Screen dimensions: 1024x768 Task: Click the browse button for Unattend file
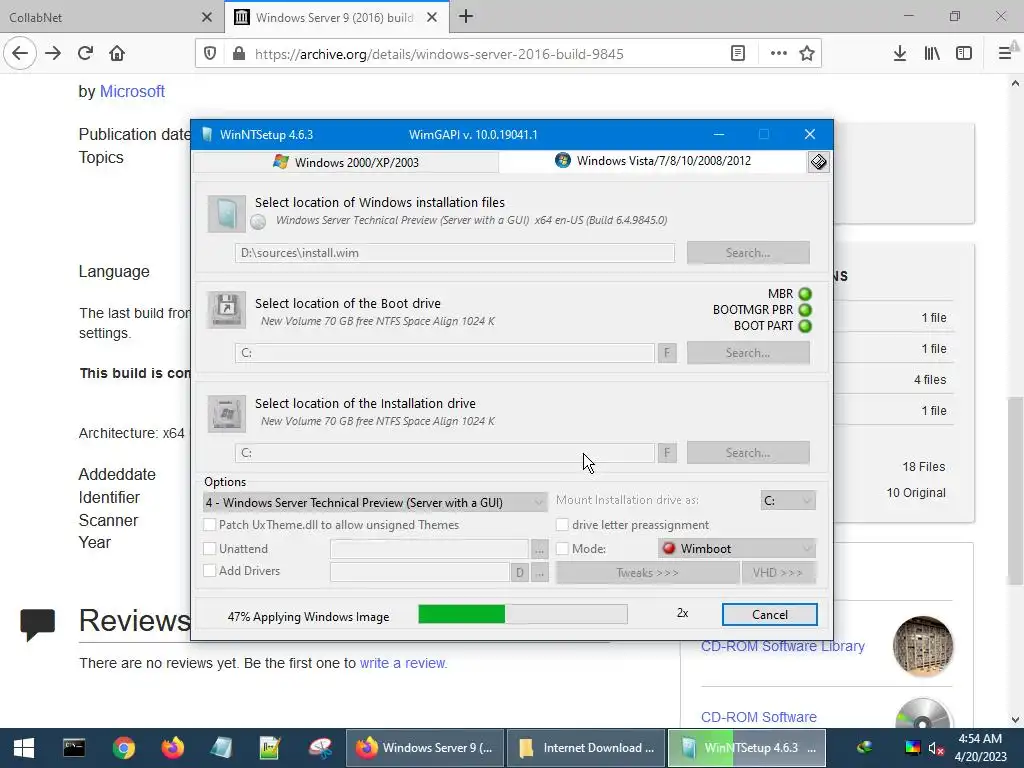click(x=539, y=549)
